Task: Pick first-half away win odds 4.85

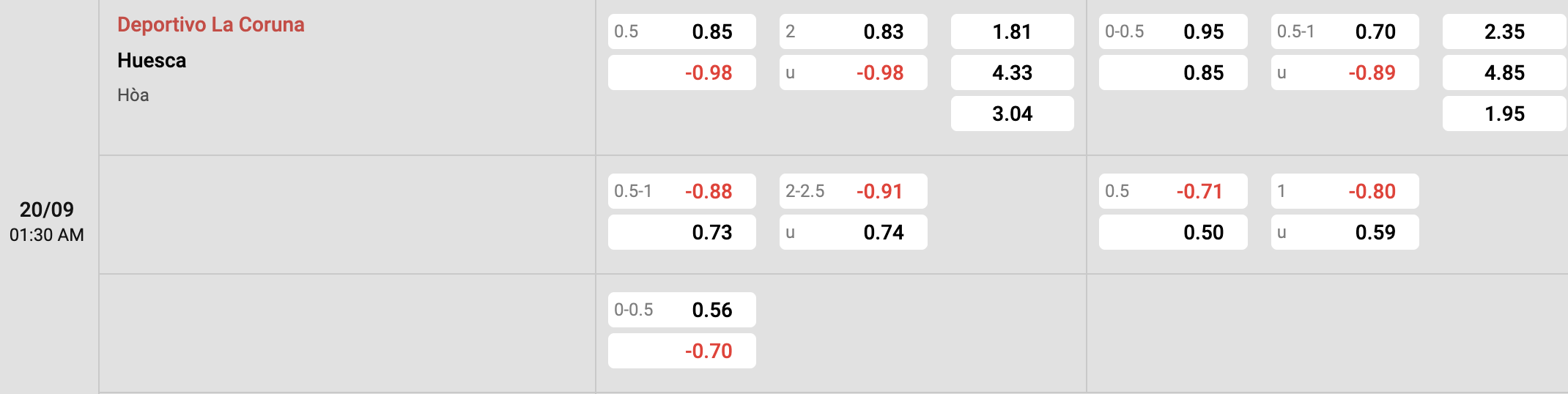Action: tap(1504, 73)
